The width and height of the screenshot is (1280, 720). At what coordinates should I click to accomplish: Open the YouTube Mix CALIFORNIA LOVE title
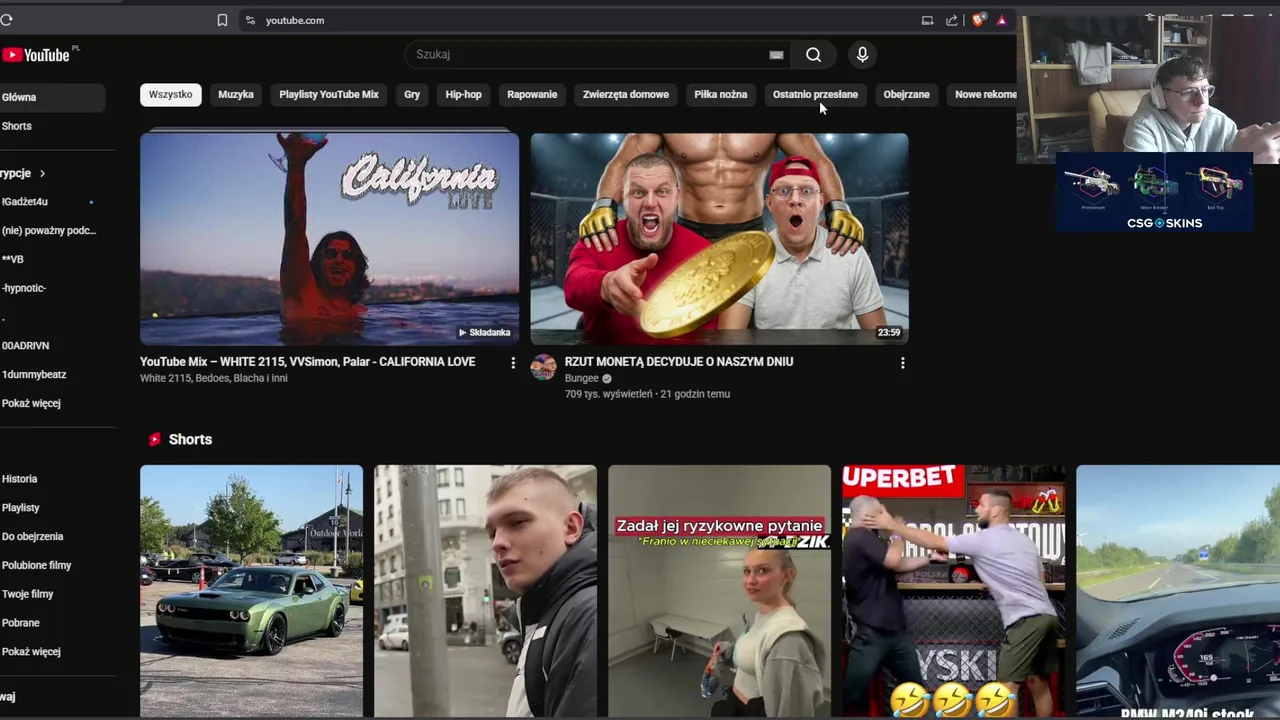pos(308,362)
